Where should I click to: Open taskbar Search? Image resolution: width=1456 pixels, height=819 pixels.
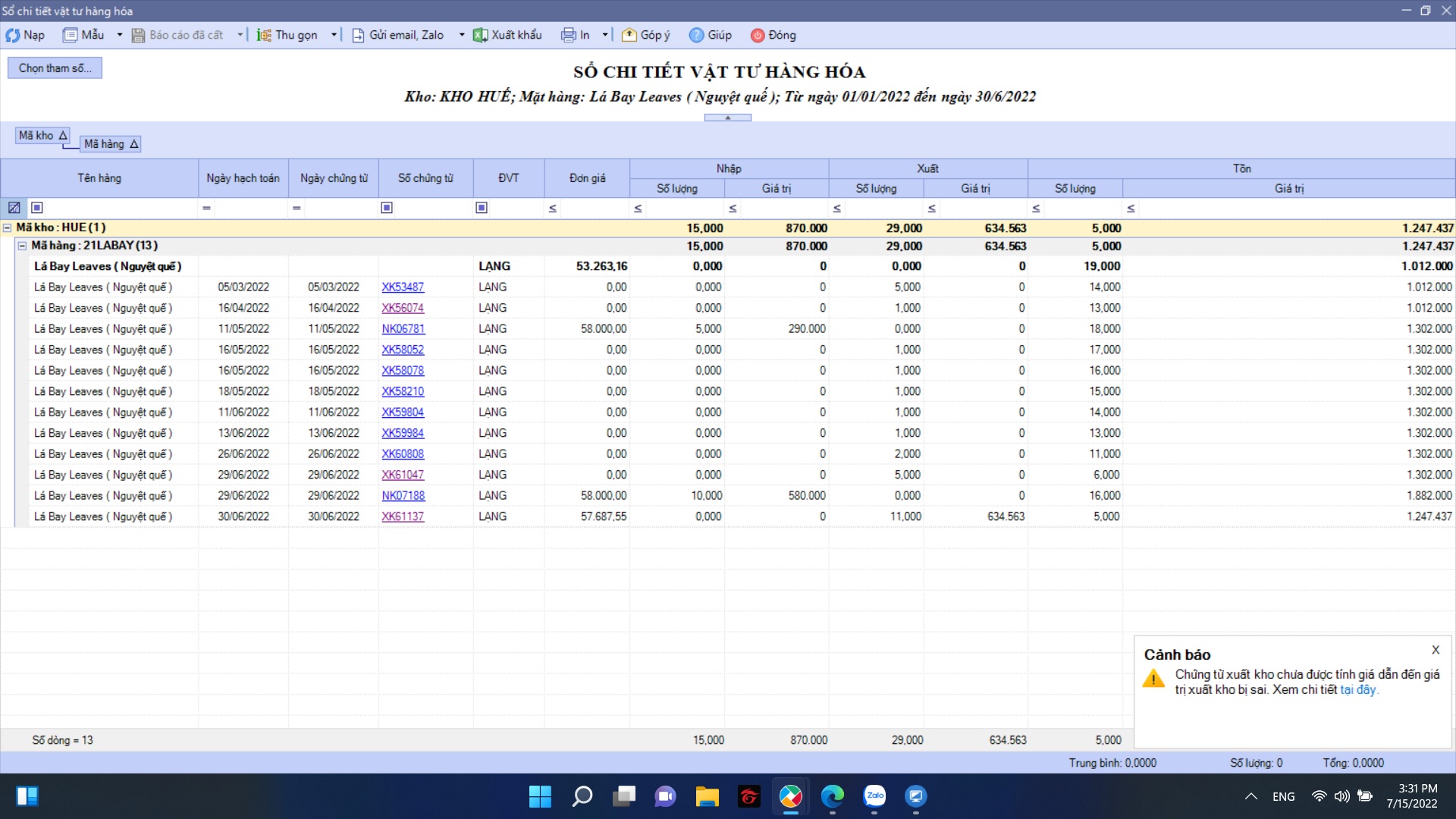pos(582,796)
